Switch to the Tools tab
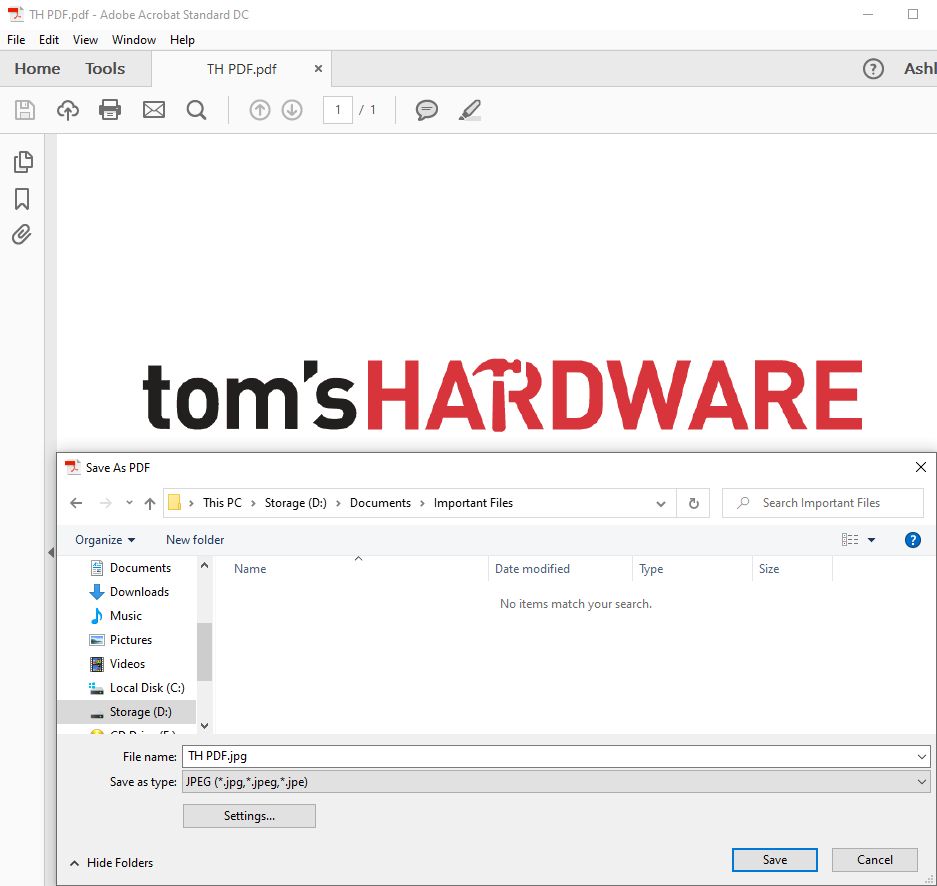The width and height of the screenshot is (937, 886). click(105, 68)
